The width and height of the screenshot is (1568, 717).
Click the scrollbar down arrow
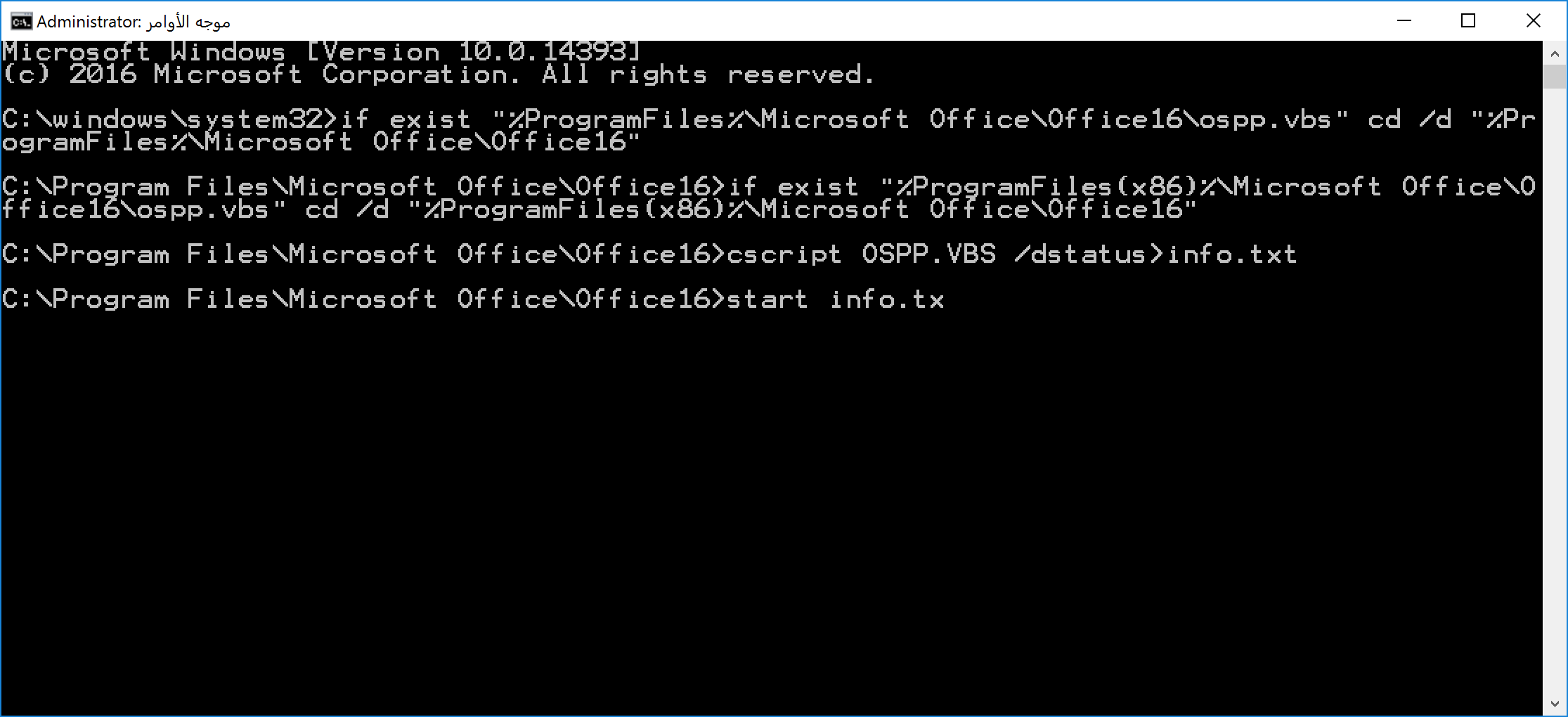[1555, 704]
